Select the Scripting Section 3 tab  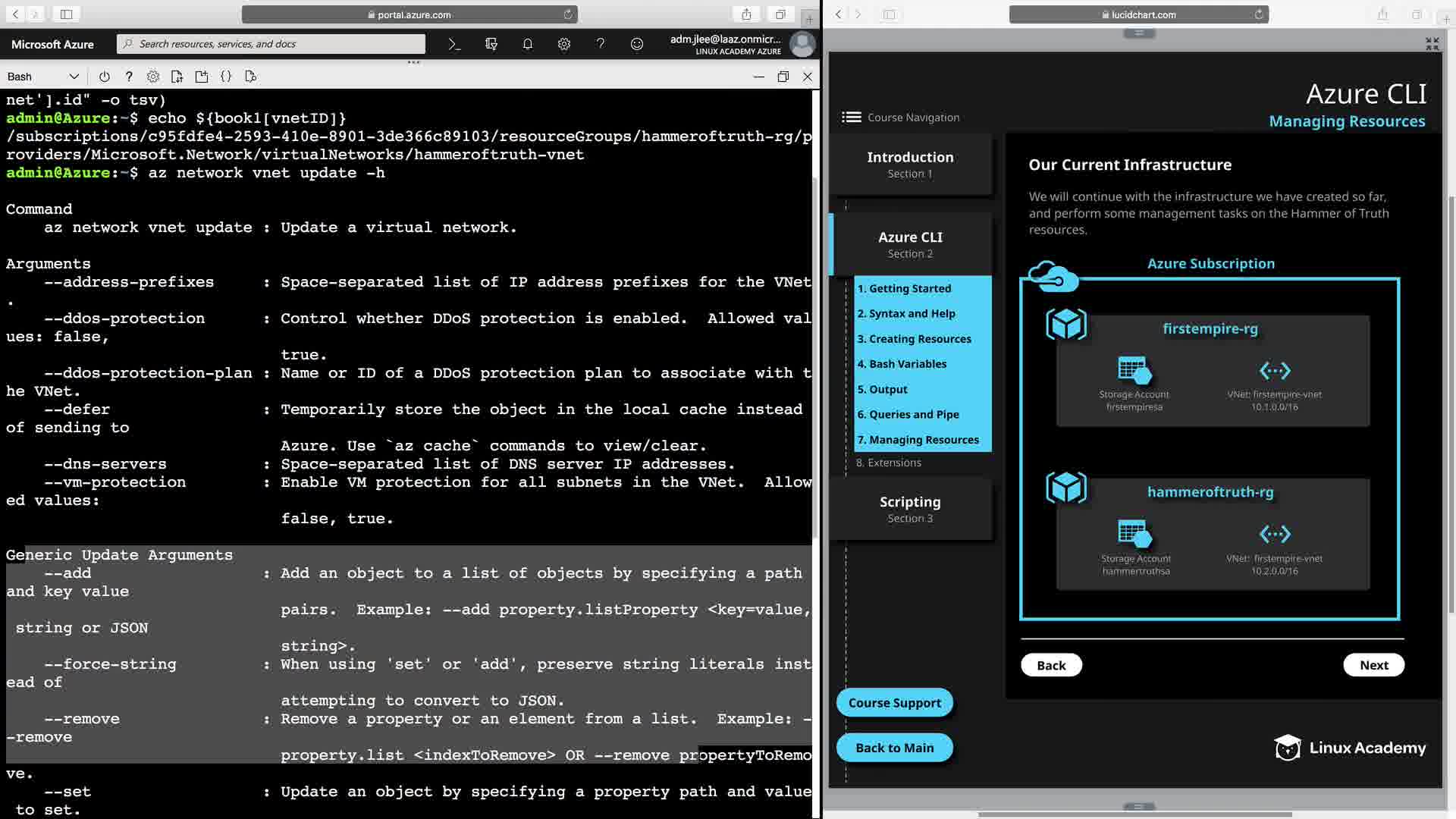point(910,509)
